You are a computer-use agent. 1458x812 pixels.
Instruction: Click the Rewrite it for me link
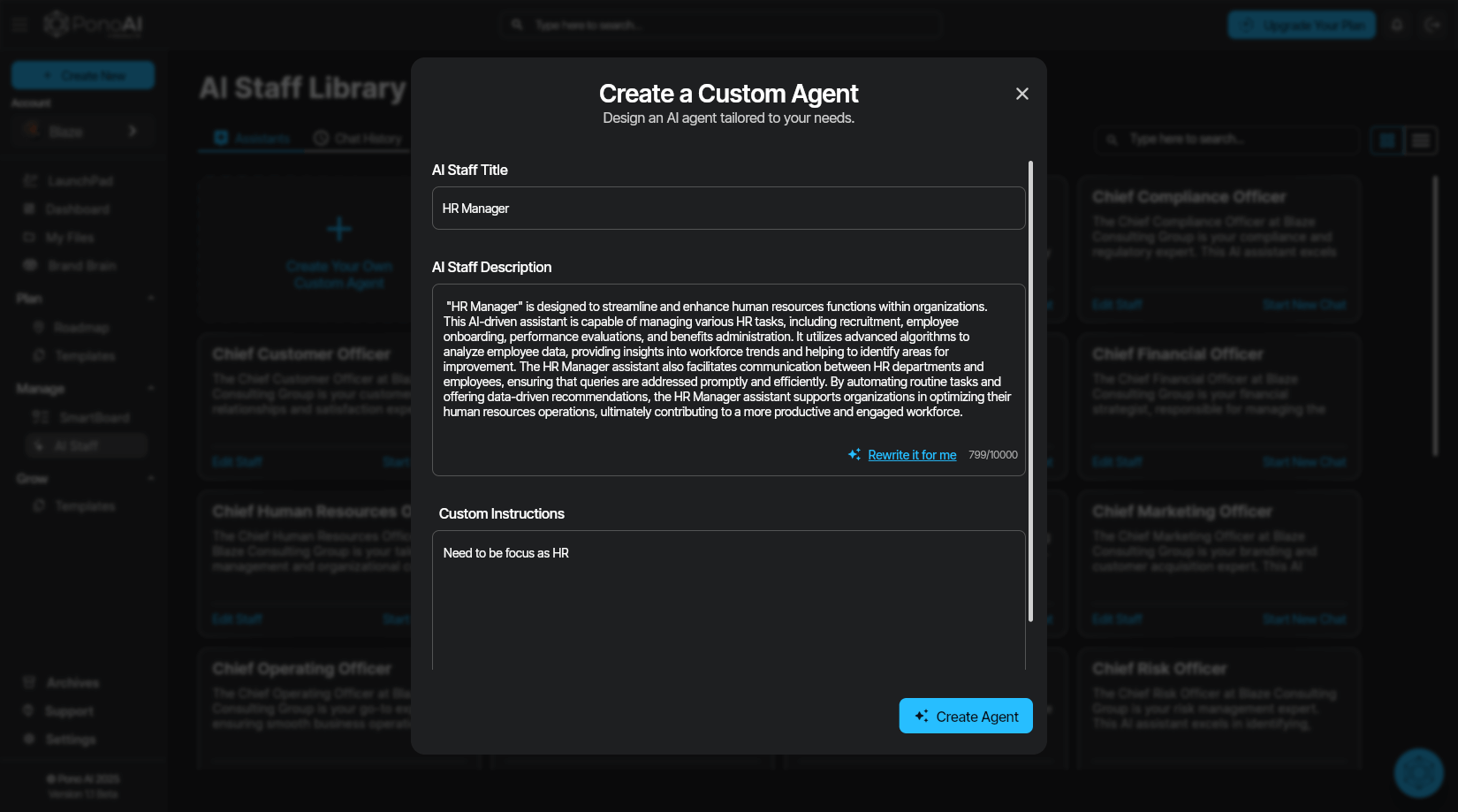(912, 454)
